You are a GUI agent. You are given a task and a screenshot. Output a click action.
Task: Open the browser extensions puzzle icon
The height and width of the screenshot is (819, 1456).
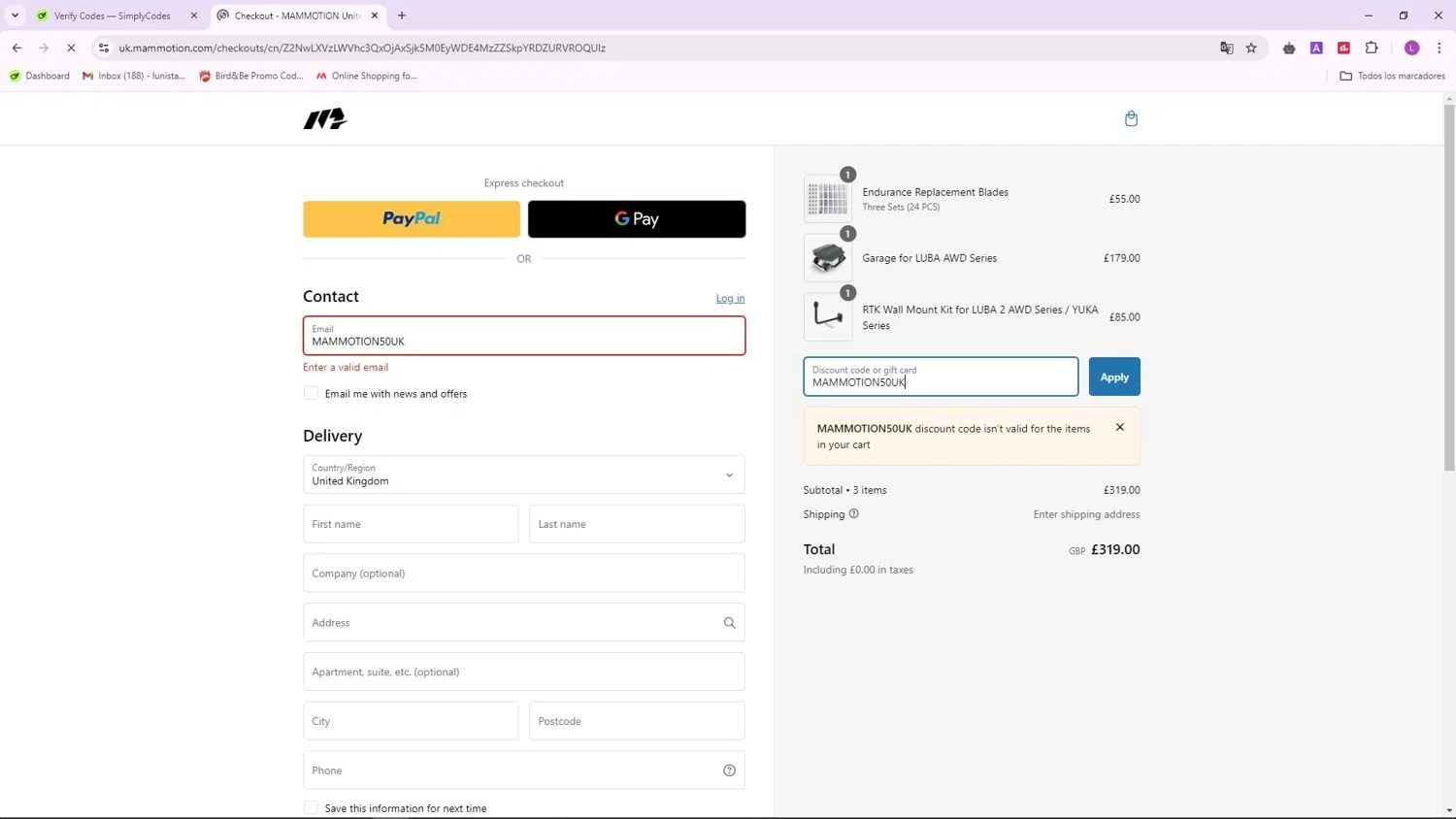click(x=1372, y=48)
